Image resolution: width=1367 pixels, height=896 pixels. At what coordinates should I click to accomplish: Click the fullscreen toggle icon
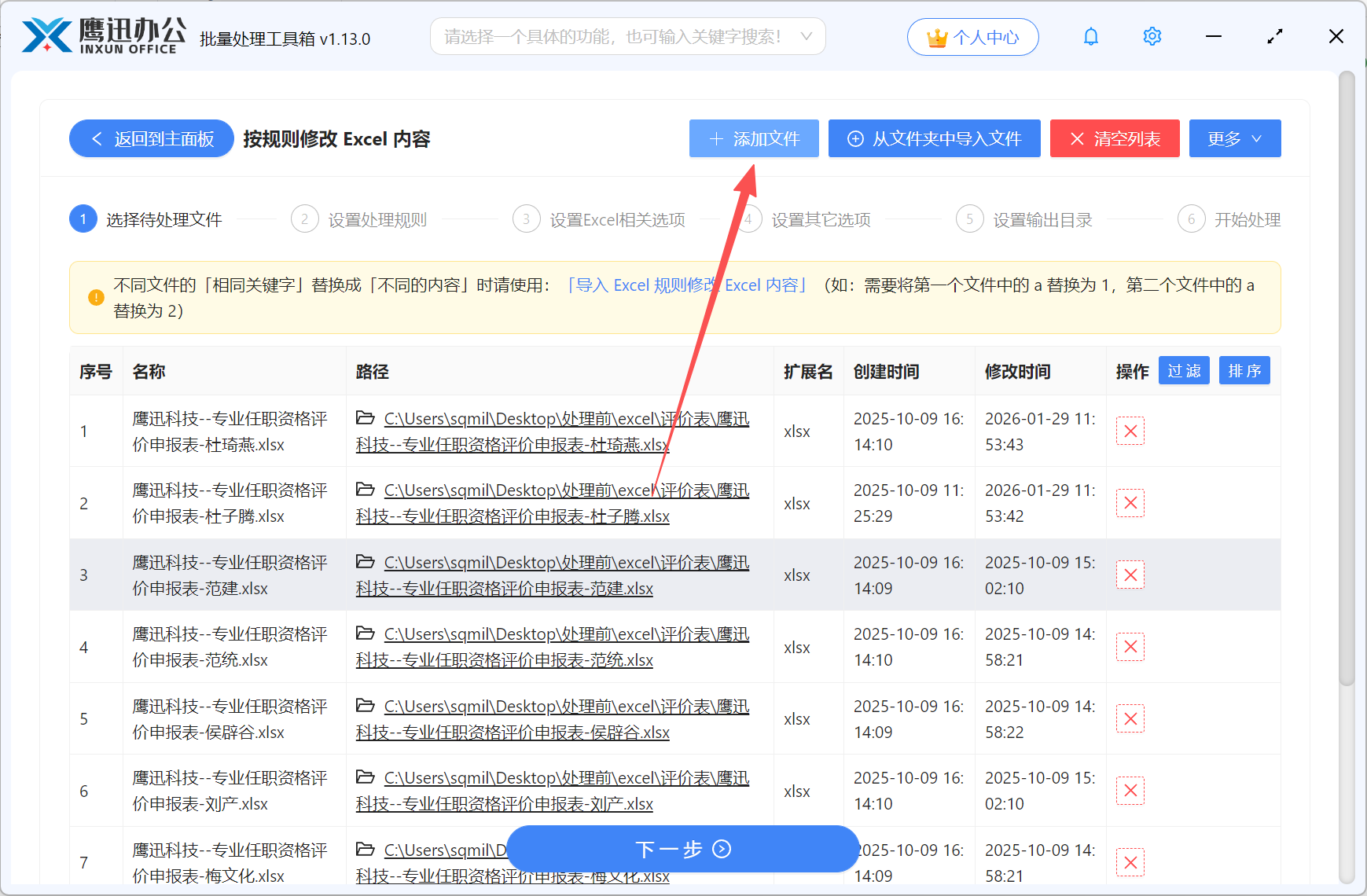(x=1274, y=36)
